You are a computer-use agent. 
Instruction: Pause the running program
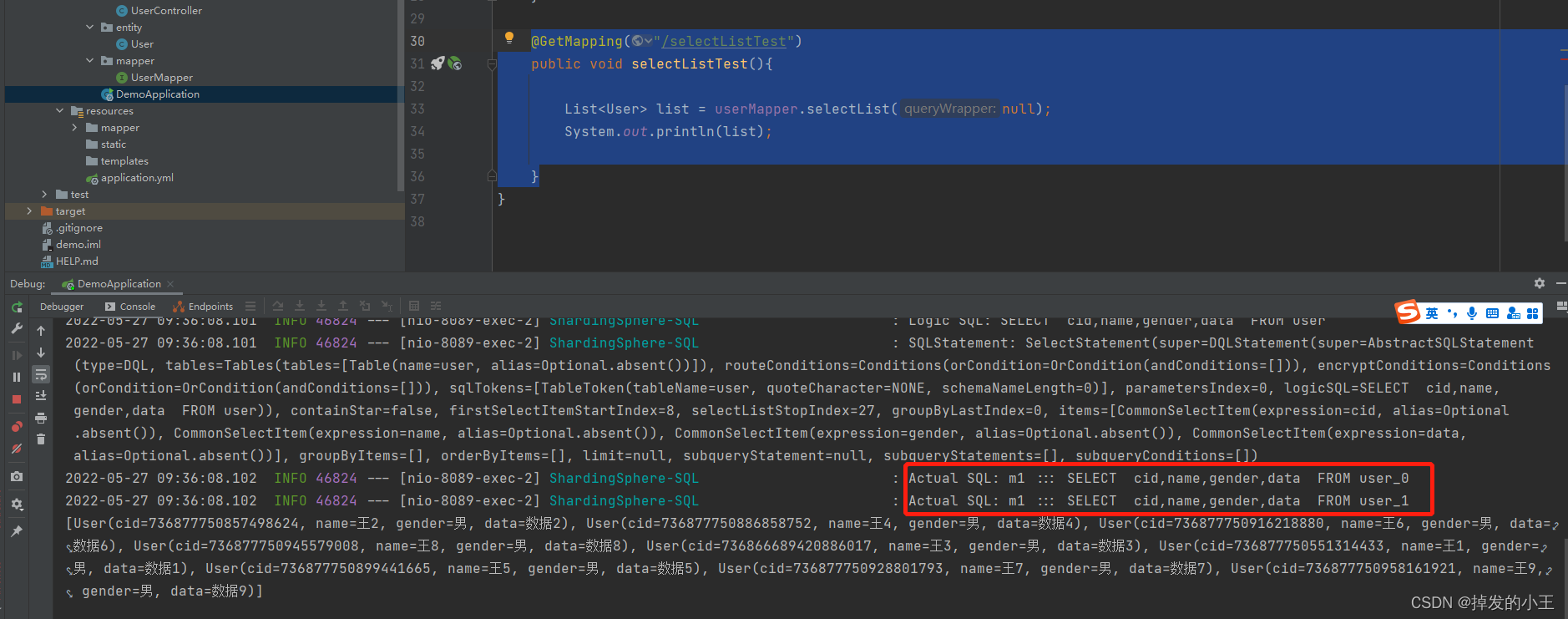[x=17, y=378]
